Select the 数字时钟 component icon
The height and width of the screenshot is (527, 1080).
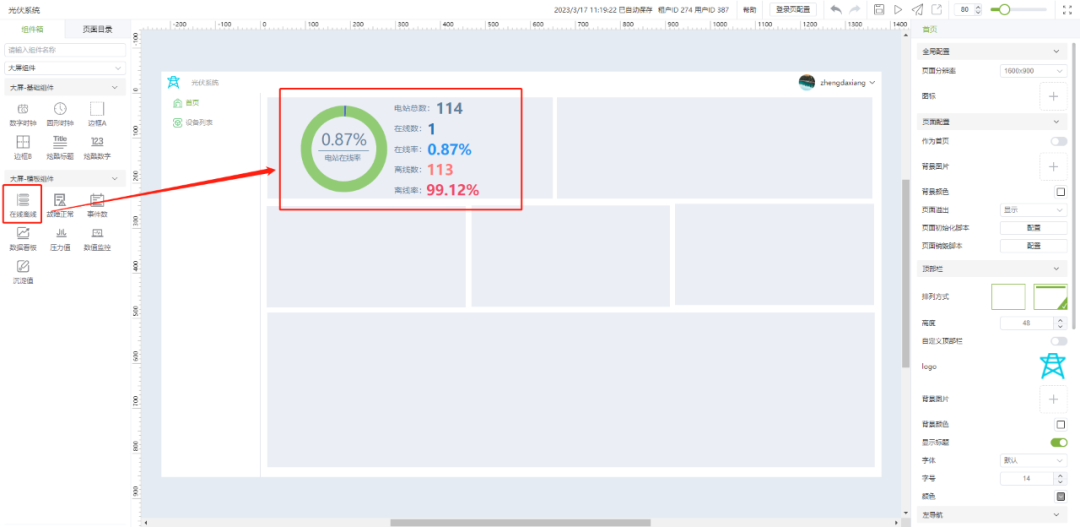23,109
